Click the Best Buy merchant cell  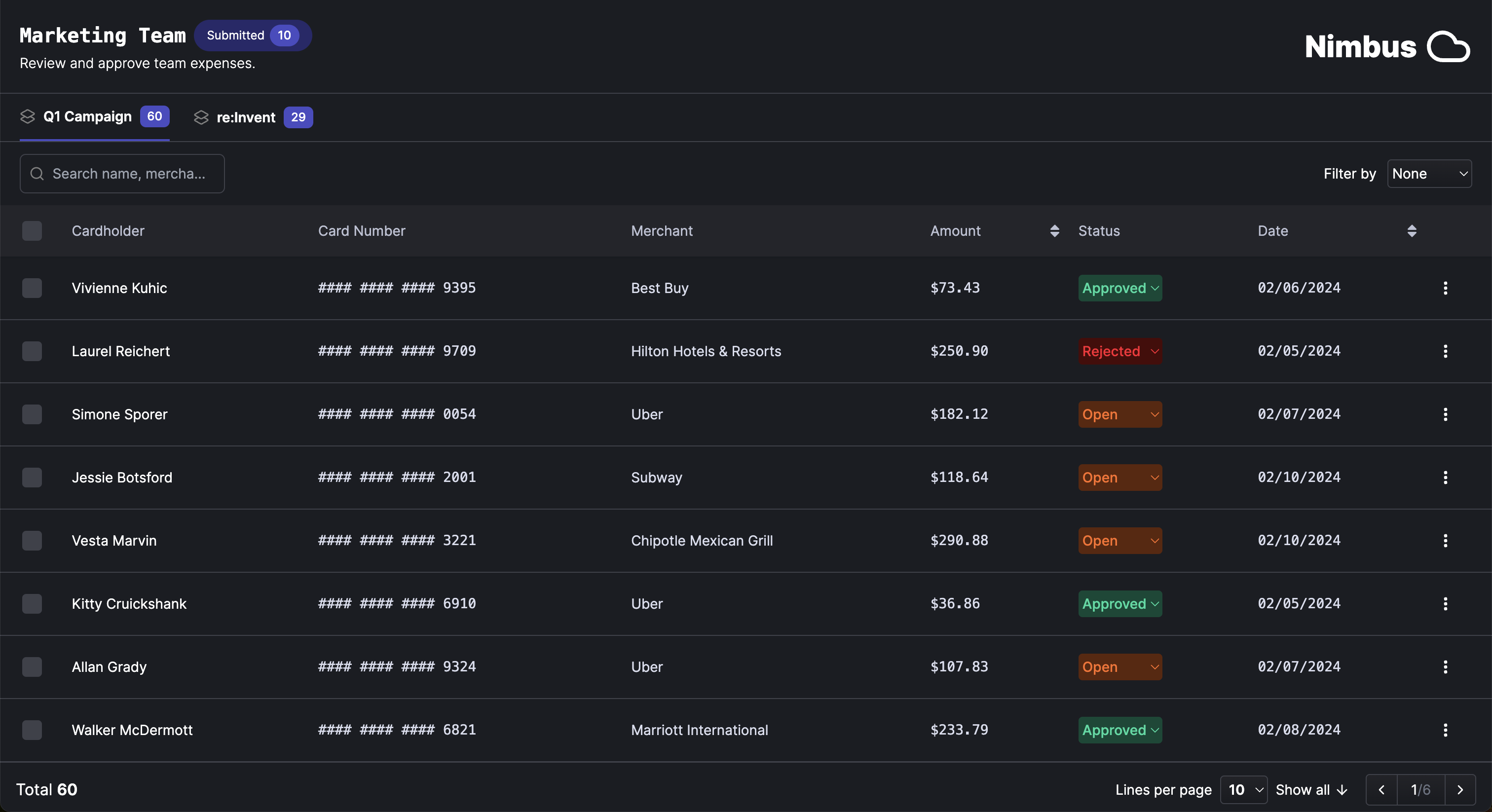(x=660, y=288)
